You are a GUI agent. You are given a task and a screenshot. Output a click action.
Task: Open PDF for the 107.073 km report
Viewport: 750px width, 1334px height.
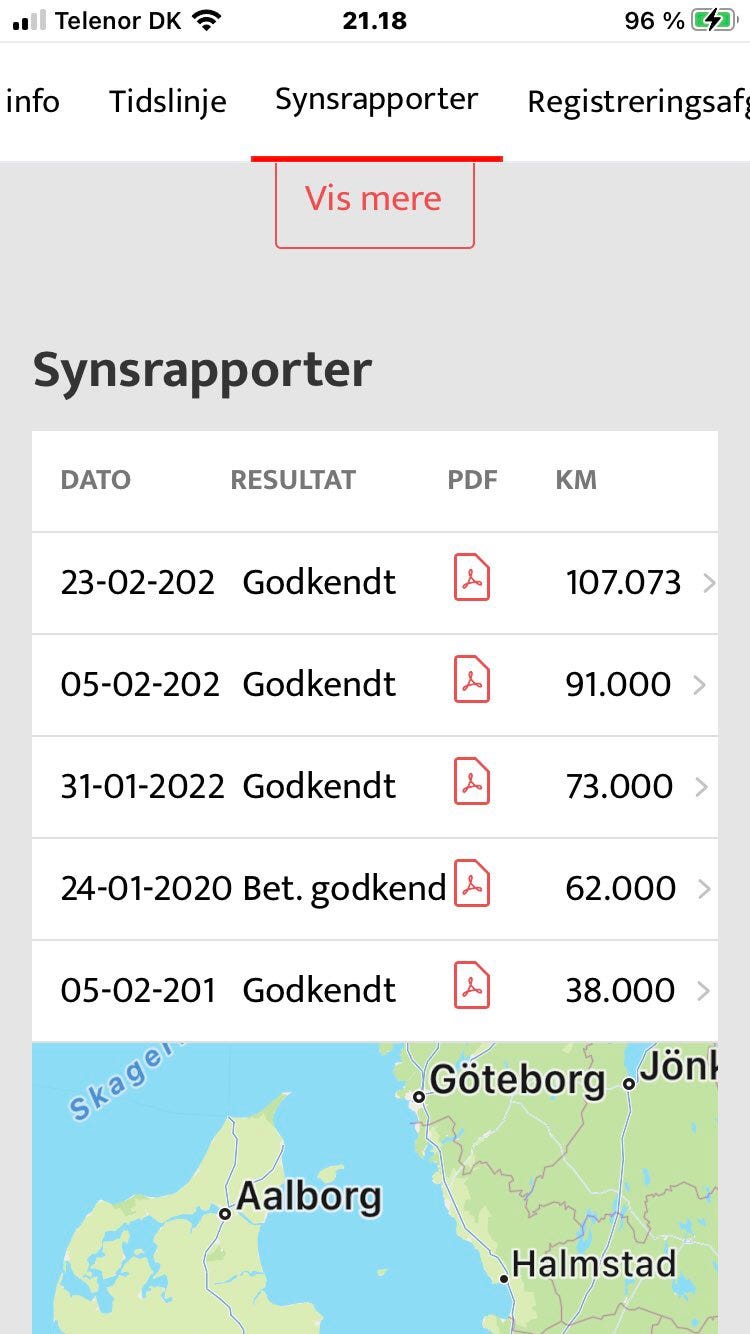tap(472, 581)
